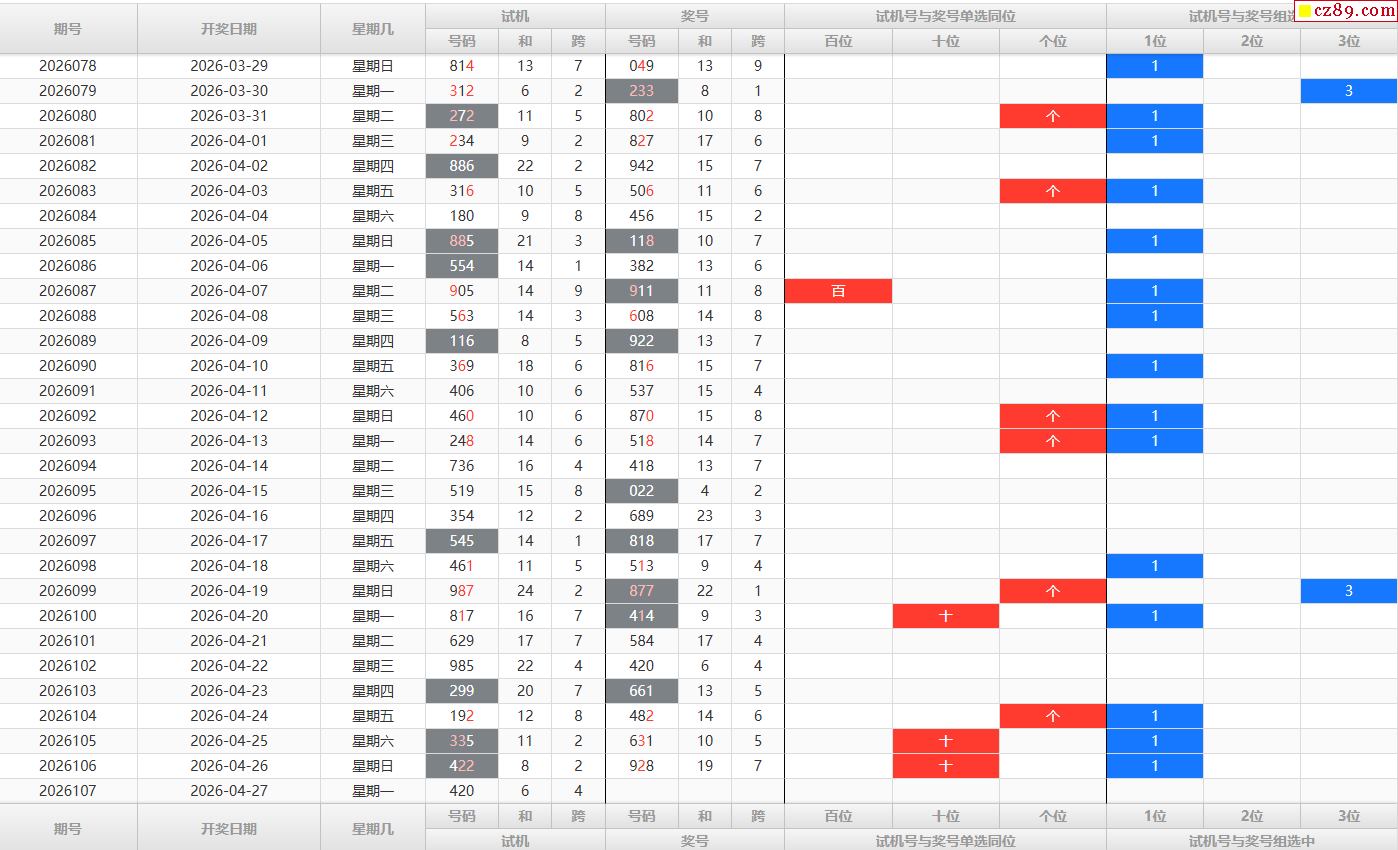The image size is (1398, 850).
Task: Open the cz89.com watermark link
Action: pos(1351,12)
